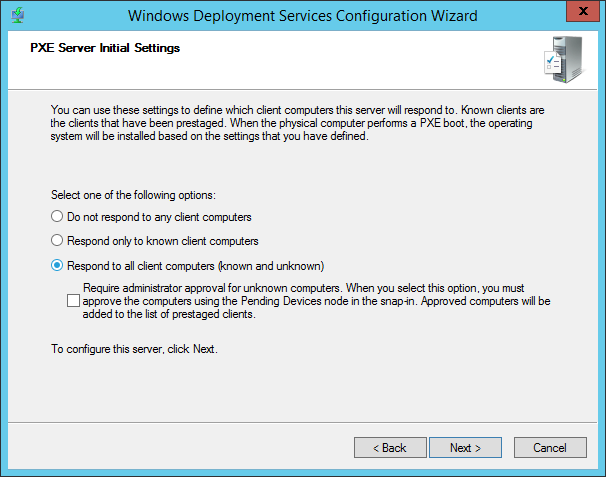Select 'Do not respond to any client computers'

[57, 217]
